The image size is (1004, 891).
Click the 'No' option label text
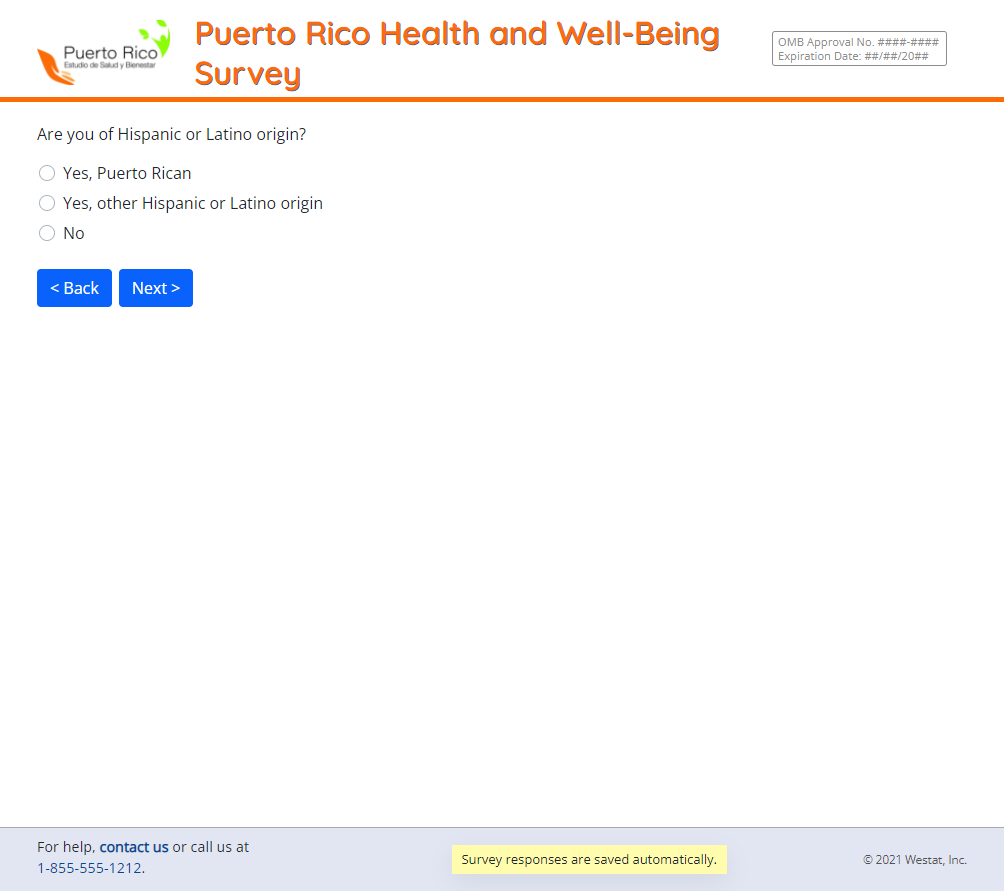click(x=74, y=233)
